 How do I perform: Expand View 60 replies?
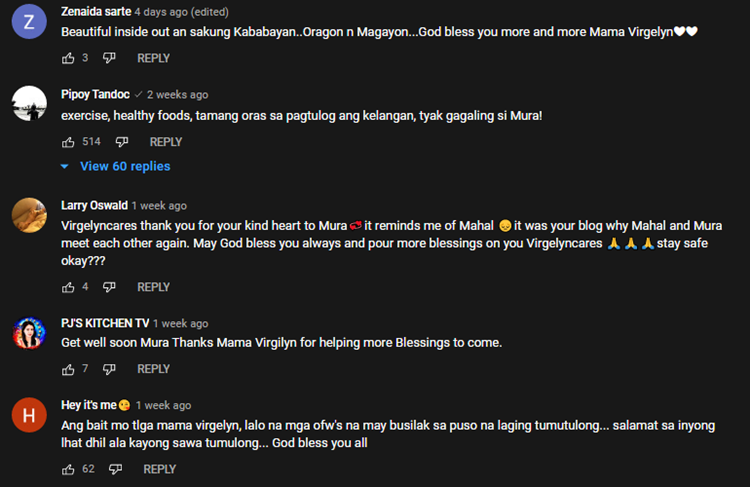pos(125,166)
